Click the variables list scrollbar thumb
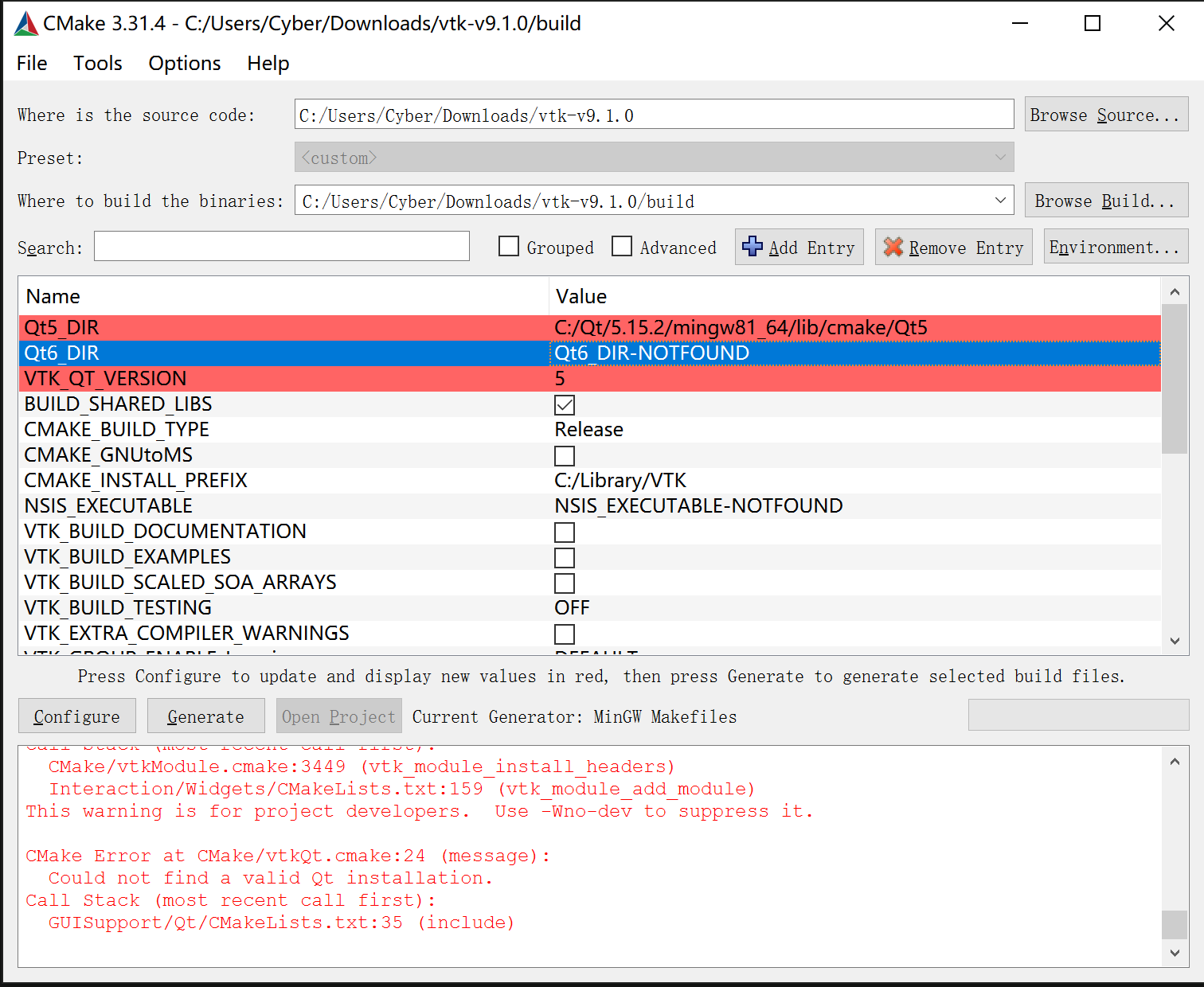The width and height of the screenshot is (1204, 987). tap(1175, 378)
